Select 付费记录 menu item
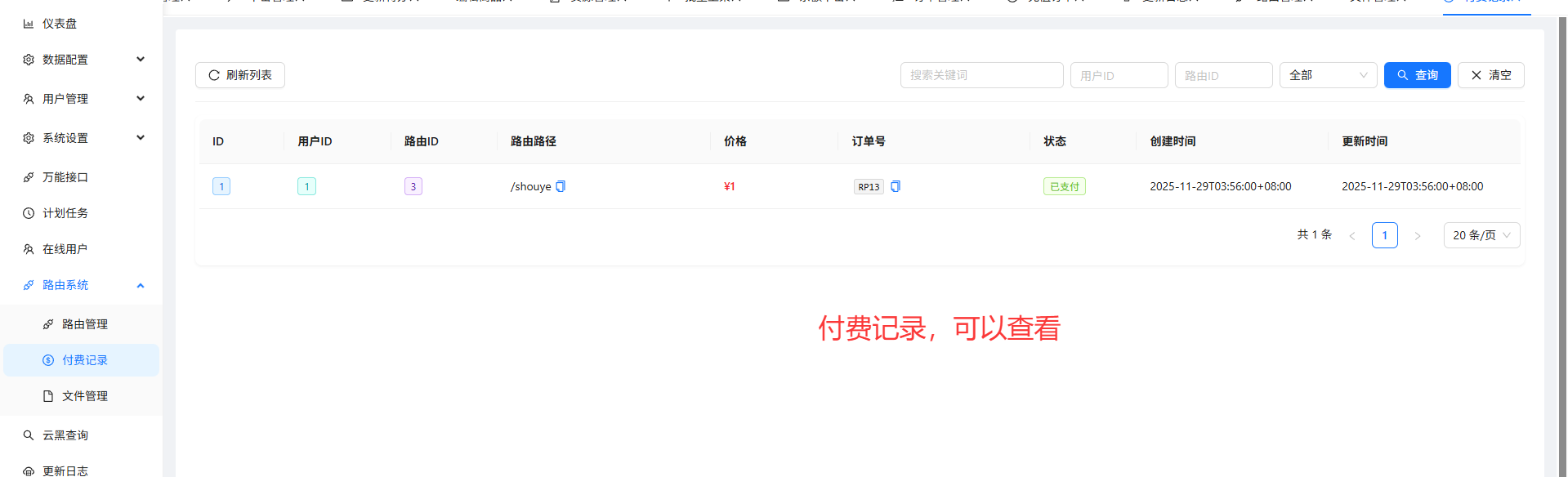This screenshot has width=1568, height=477. point(85,360)
